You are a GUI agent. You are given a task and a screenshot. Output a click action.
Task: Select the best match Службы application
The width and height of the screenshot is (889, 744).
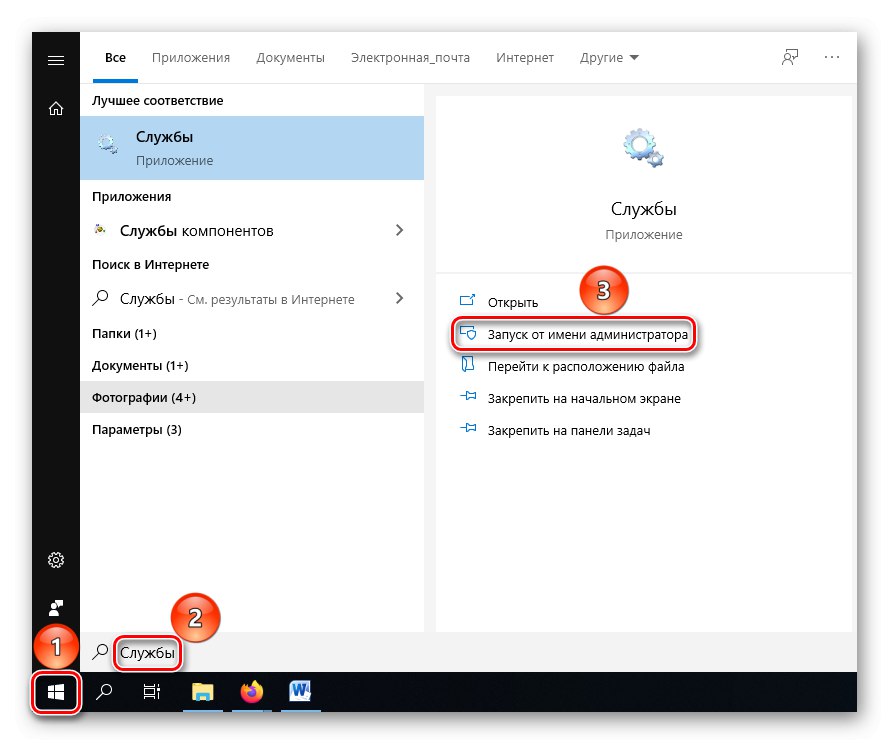(252, 148)
